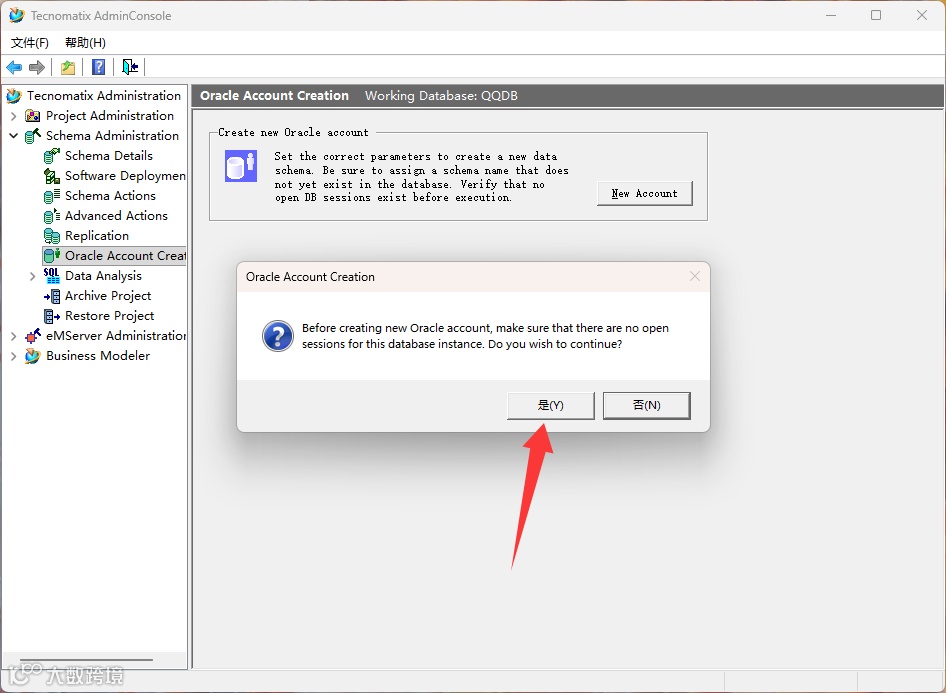Click the Forward arrow in the toolbar
Screen dimensions: 946x693
click(x=37, y=67)
